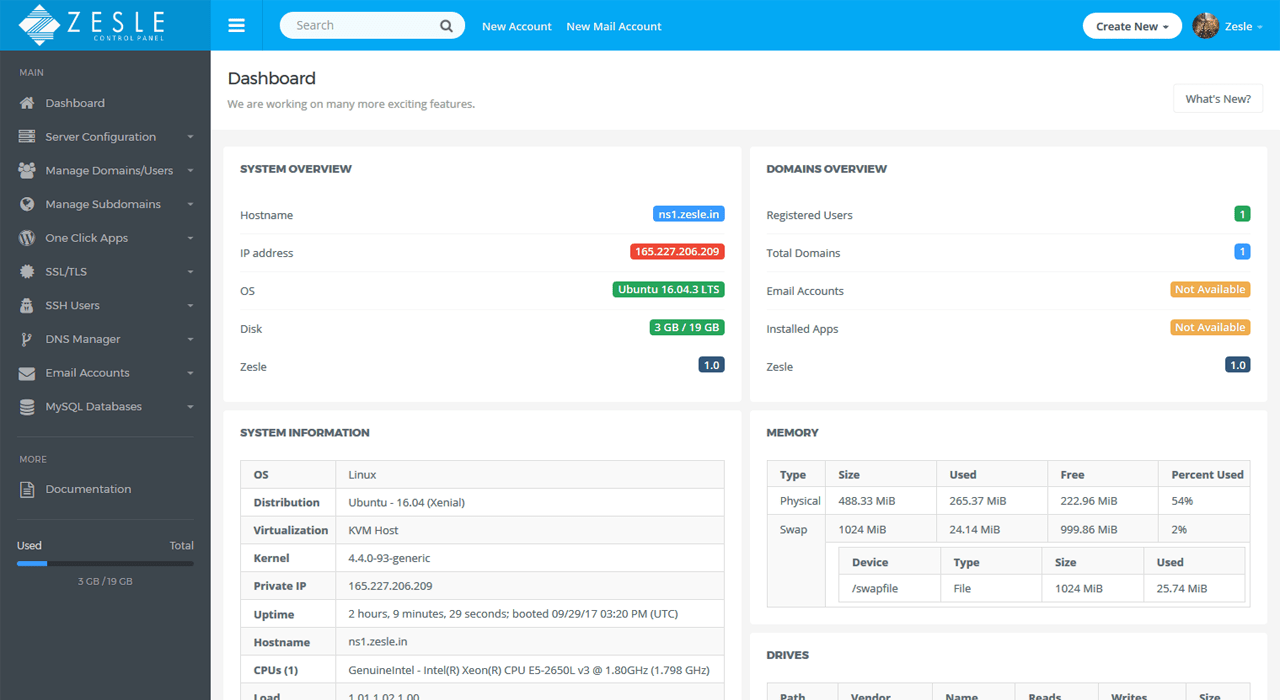
Task: Click the Zesle user avatar
Action: (x=1205, y=26)
